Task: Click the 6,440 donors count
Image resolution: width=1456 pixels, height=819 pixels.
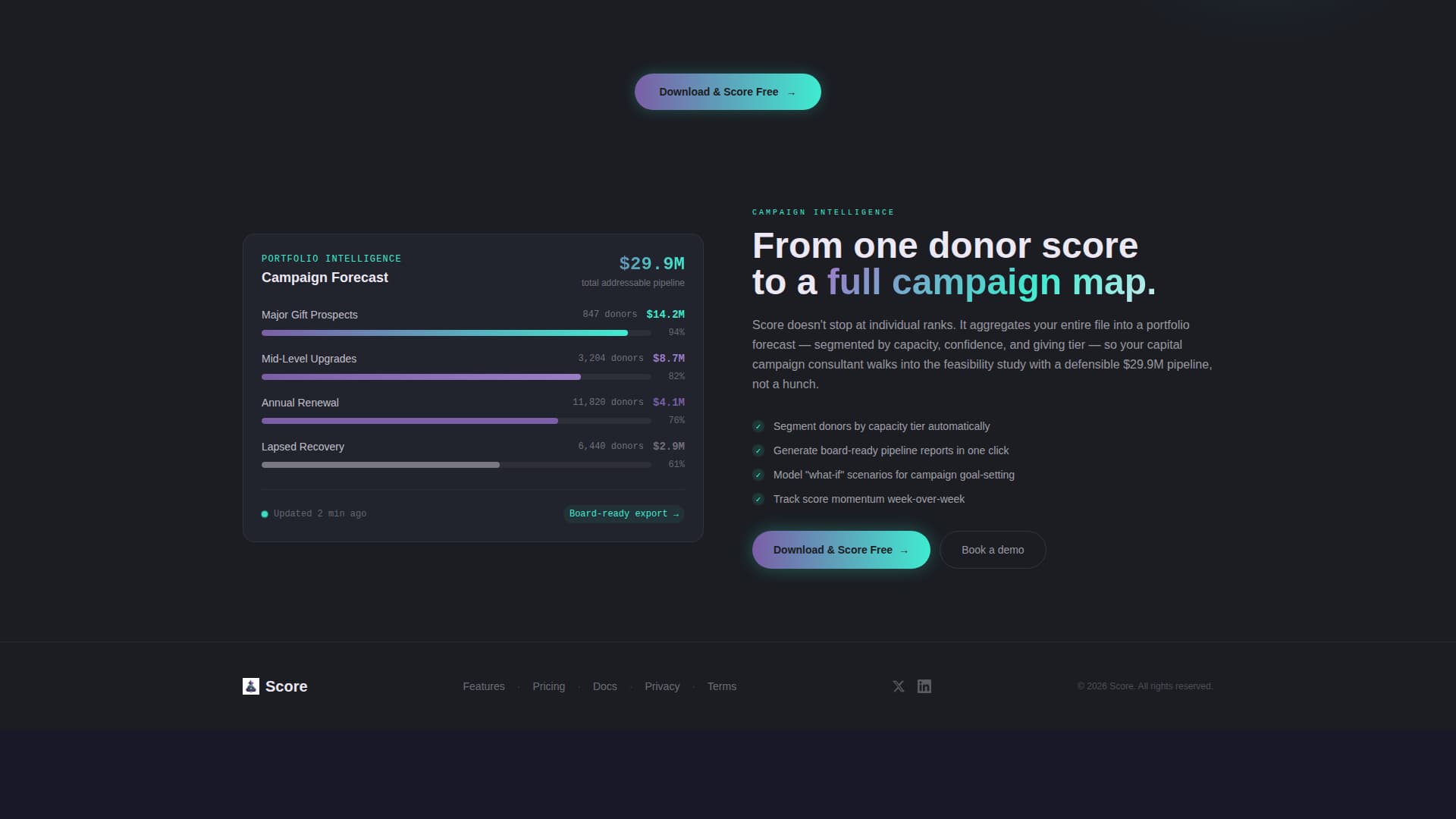Action: [x=610, y=446]
